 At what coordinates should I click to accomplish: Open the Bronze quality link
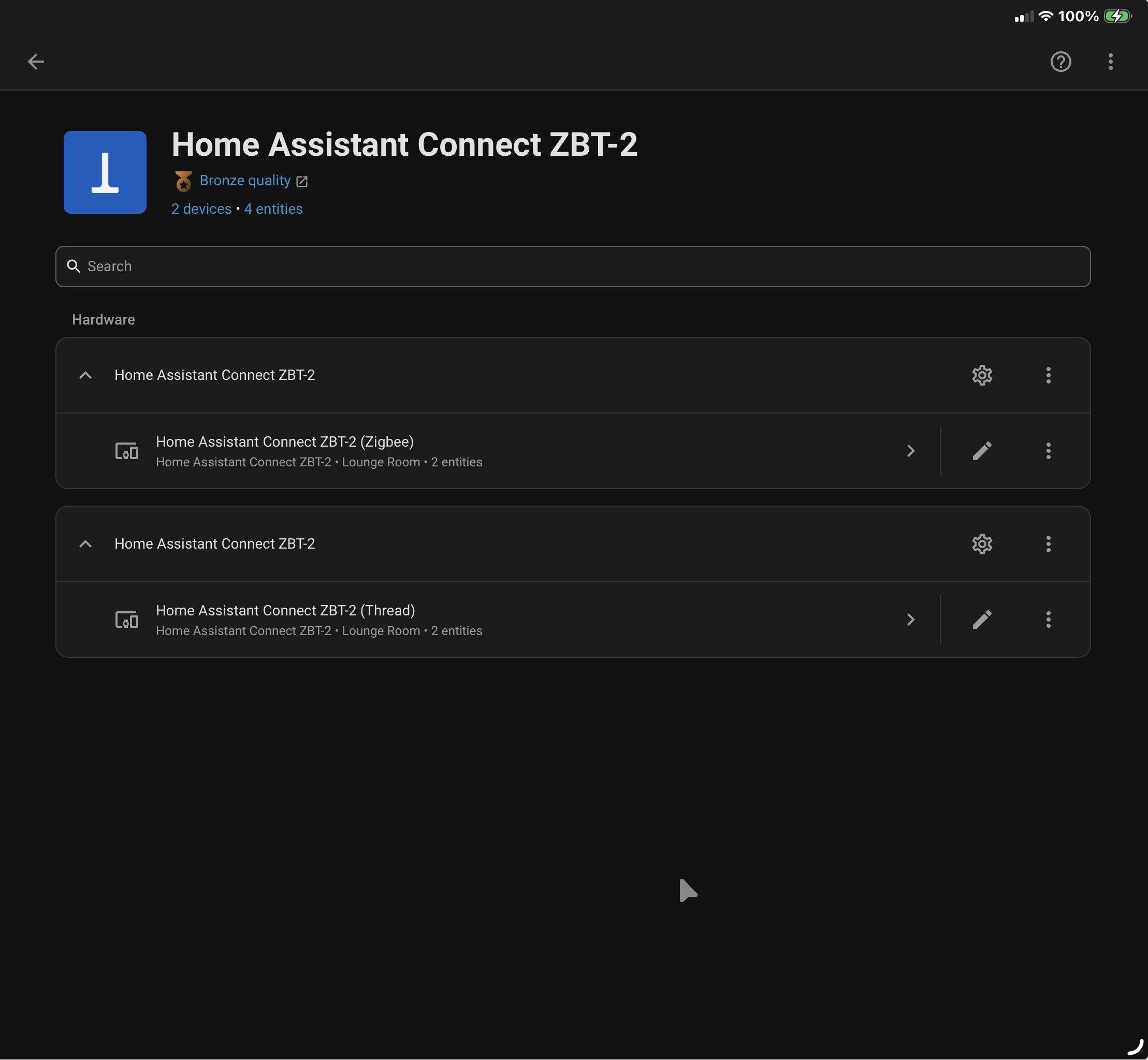pyautogui.click(x=245, y=181)
